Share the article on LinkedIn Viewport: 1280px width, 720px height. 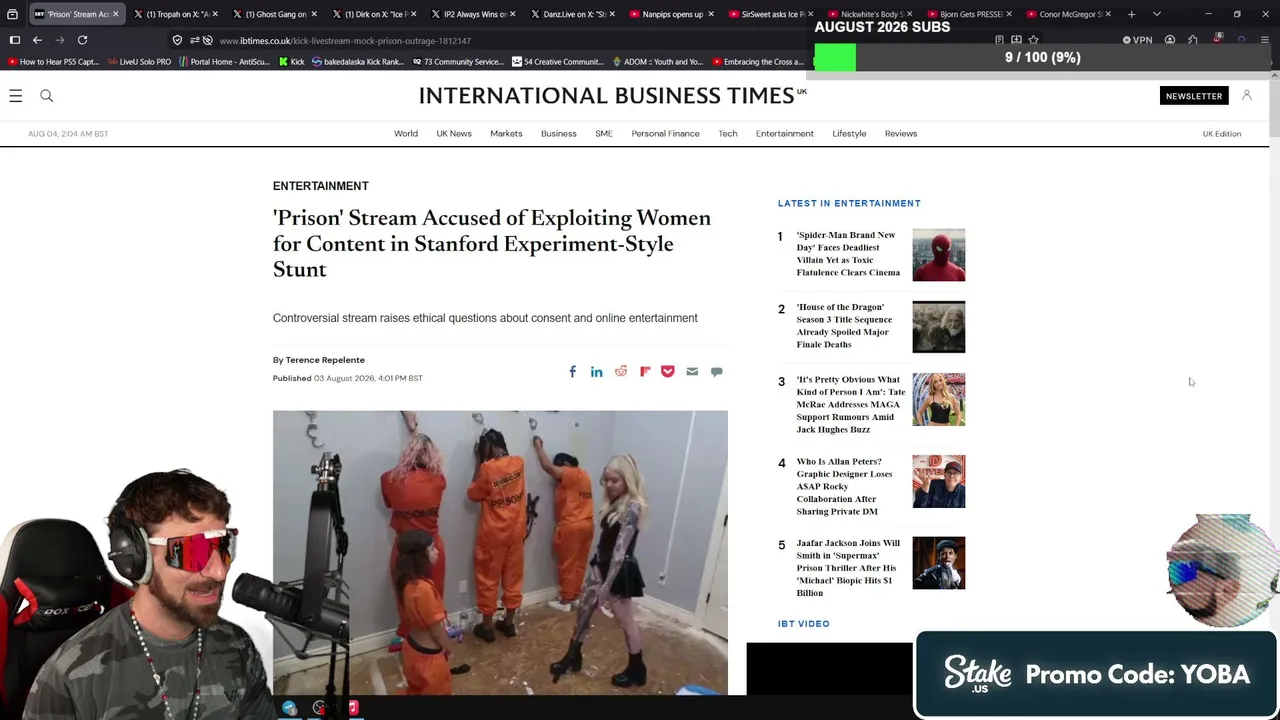click(x=596, y=371)
